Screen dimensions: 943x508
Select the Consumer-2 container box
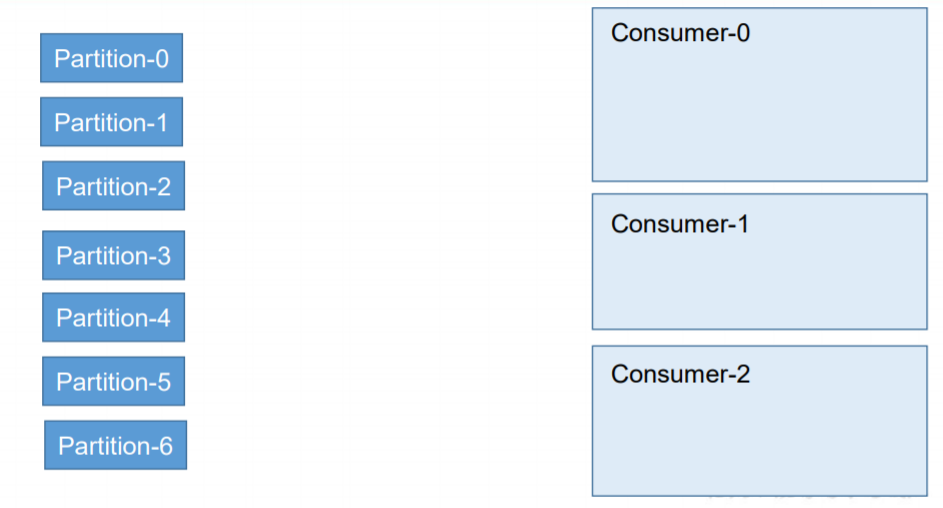pyautogui.click(x=760, y=421)
